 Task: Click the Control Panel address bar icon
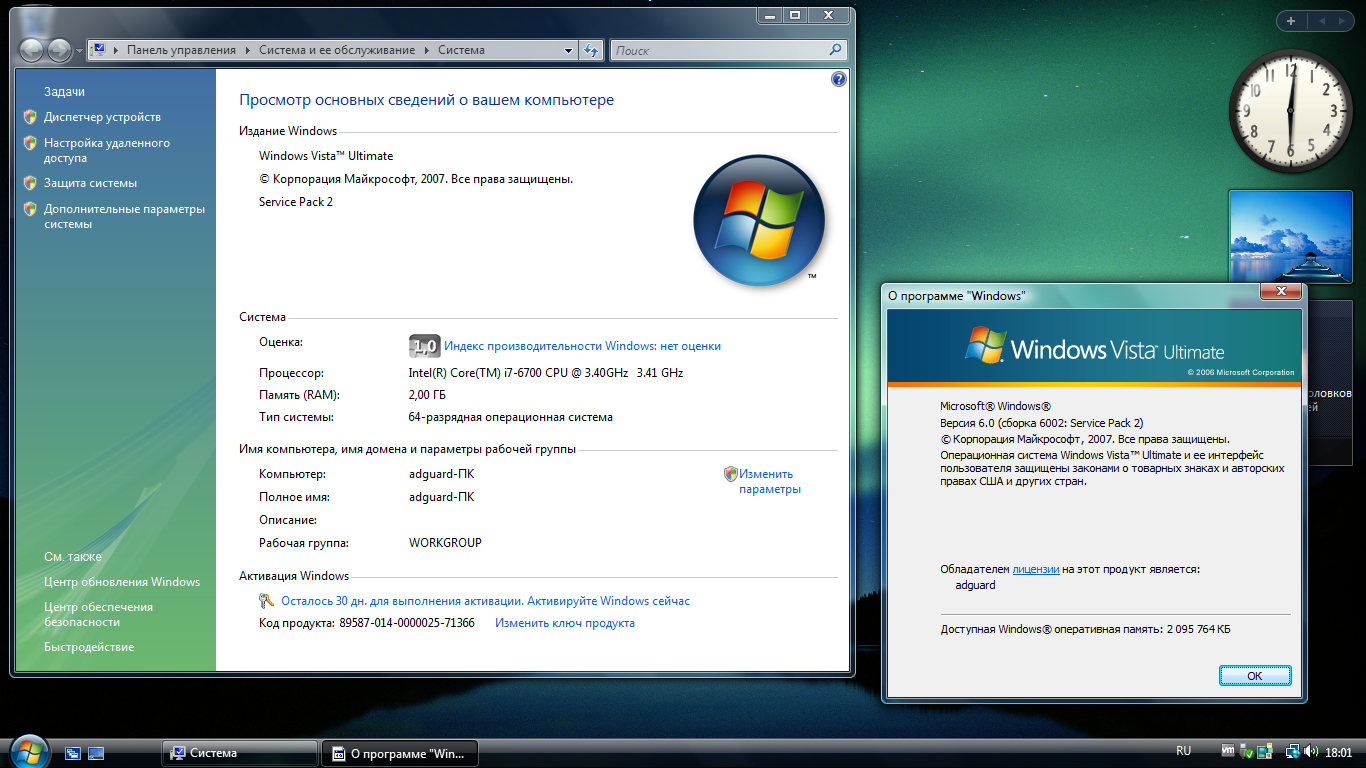point(99,50)
